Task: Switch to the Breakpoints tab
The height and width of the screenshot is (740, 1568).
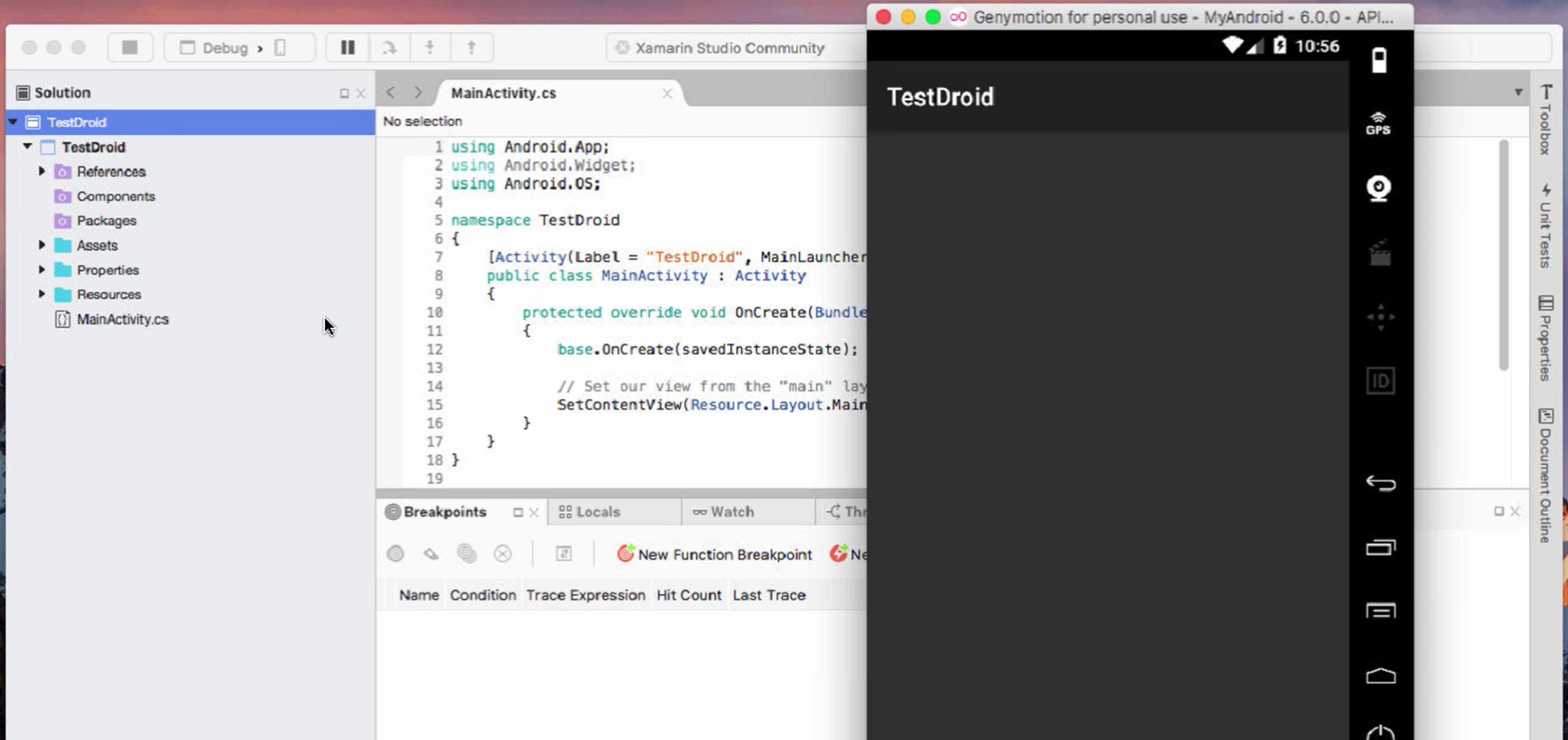Action: [444, 511]
